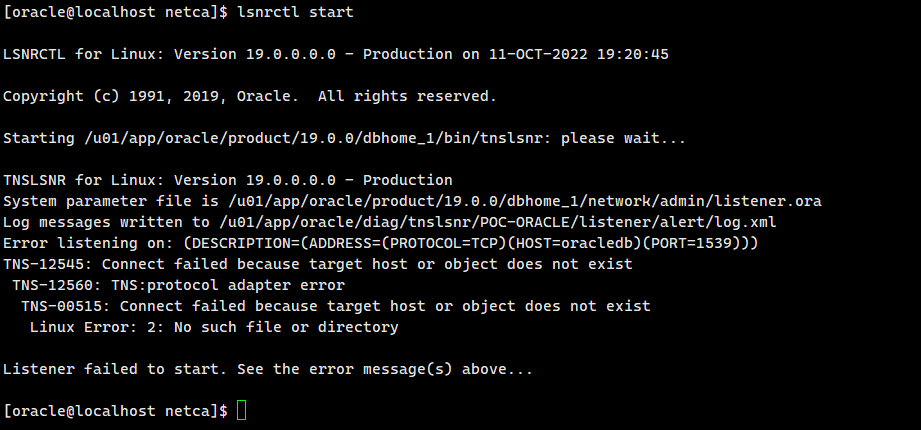This screenshot has width=921, height=430.
Task: Click the green terminal cursor block
Action: (241, 411)
